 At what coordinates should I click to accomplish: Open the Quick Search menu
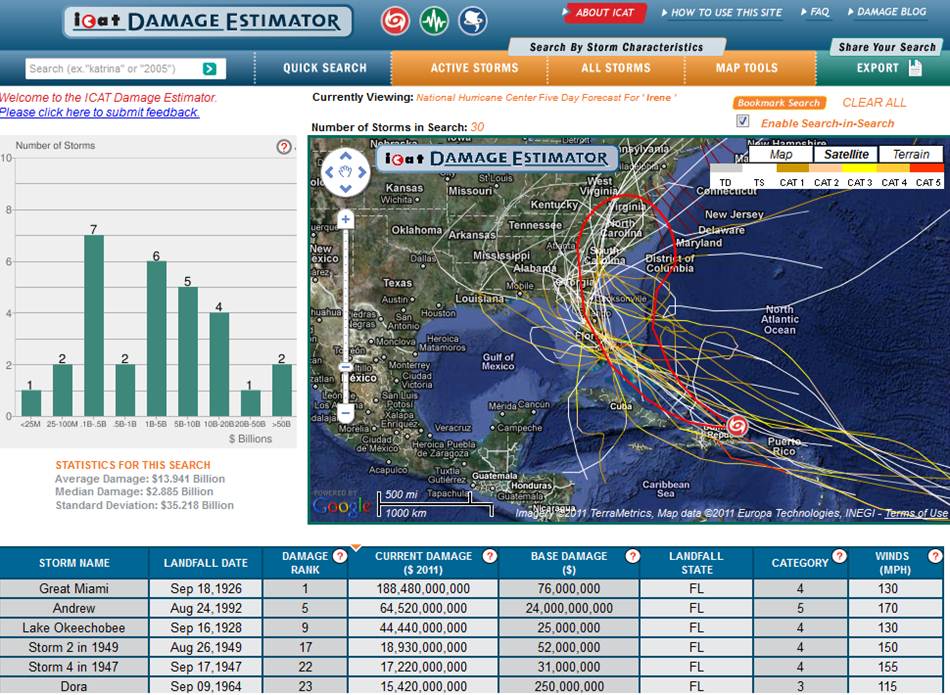click(x=325, y=68)
